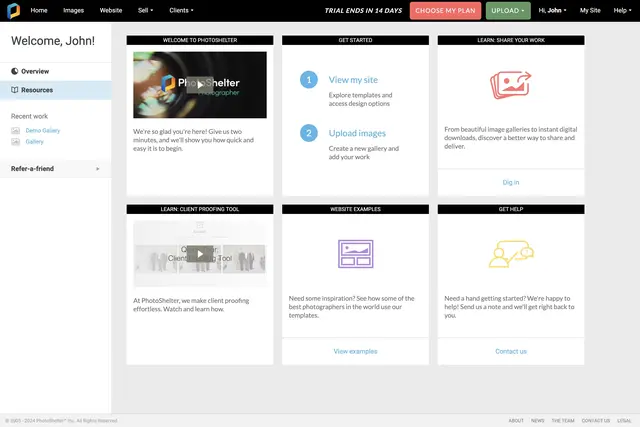Go to the Images section
This screenshot has width=640, height=427.
tap(73, 11)
